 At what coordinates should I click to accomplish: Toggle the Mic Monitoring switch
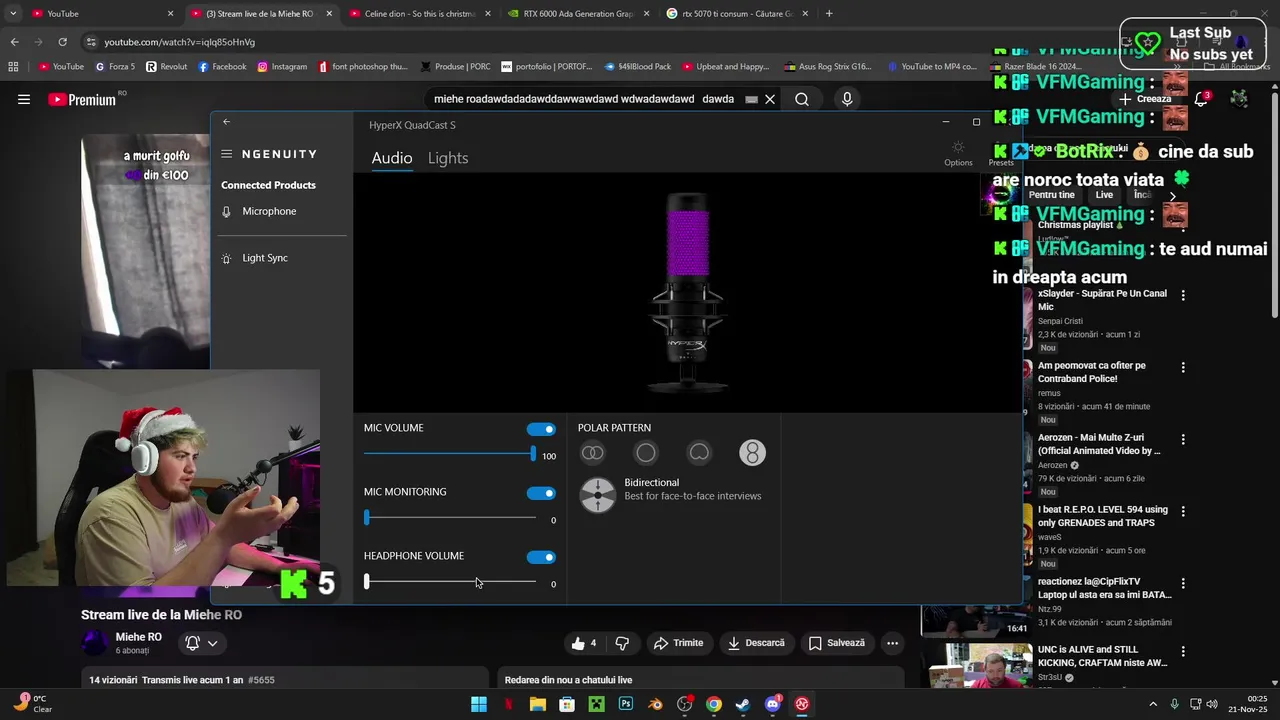click(x=541, y=493)
